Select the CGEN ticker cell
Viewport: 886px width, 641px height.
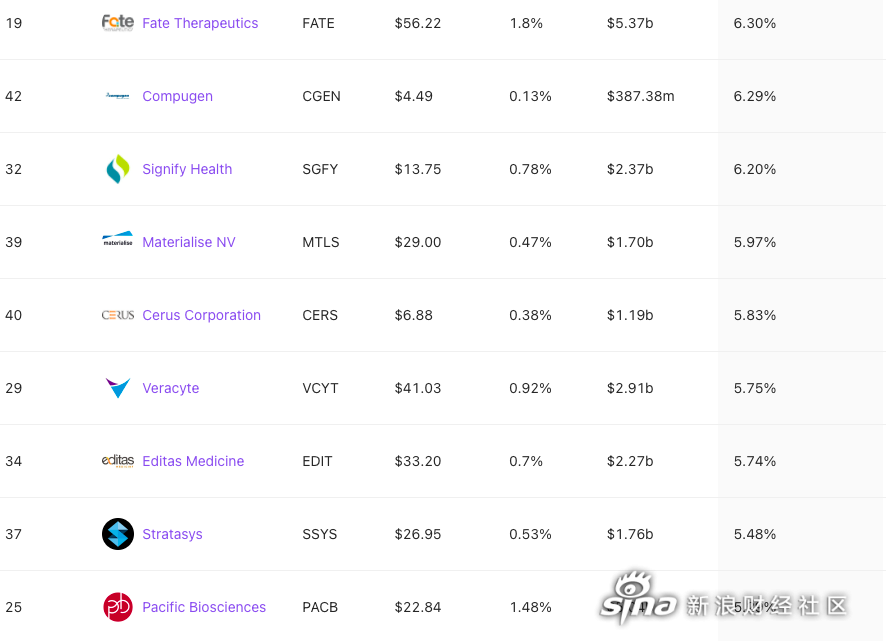(322, 96)
